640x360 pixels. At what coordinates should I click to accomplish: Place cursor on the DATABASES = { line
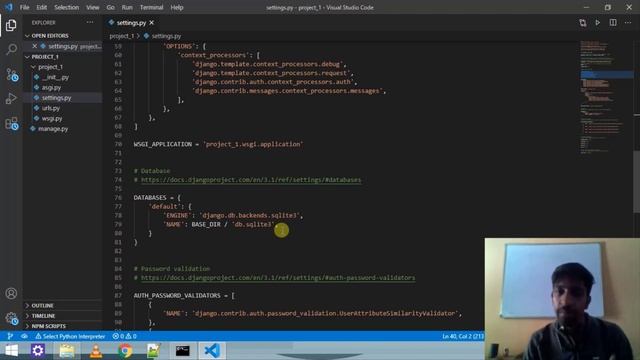157,198
